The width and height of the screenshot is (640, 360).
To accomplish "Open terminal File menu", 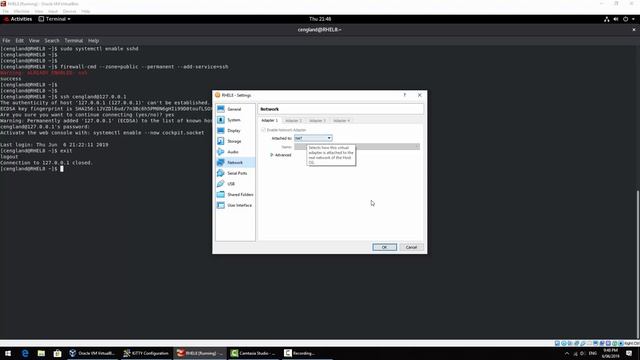I will click(x=6, y=41).
